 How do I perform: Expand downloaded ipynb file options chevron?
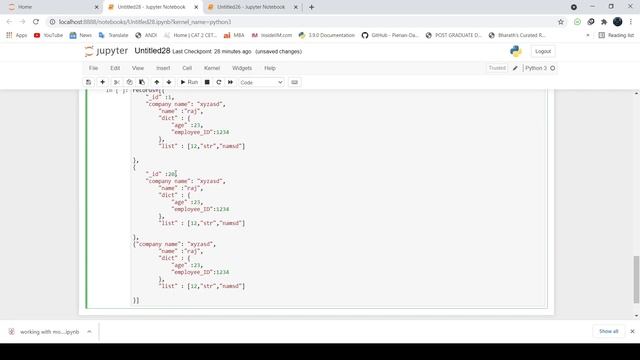[x=89, y=331]
